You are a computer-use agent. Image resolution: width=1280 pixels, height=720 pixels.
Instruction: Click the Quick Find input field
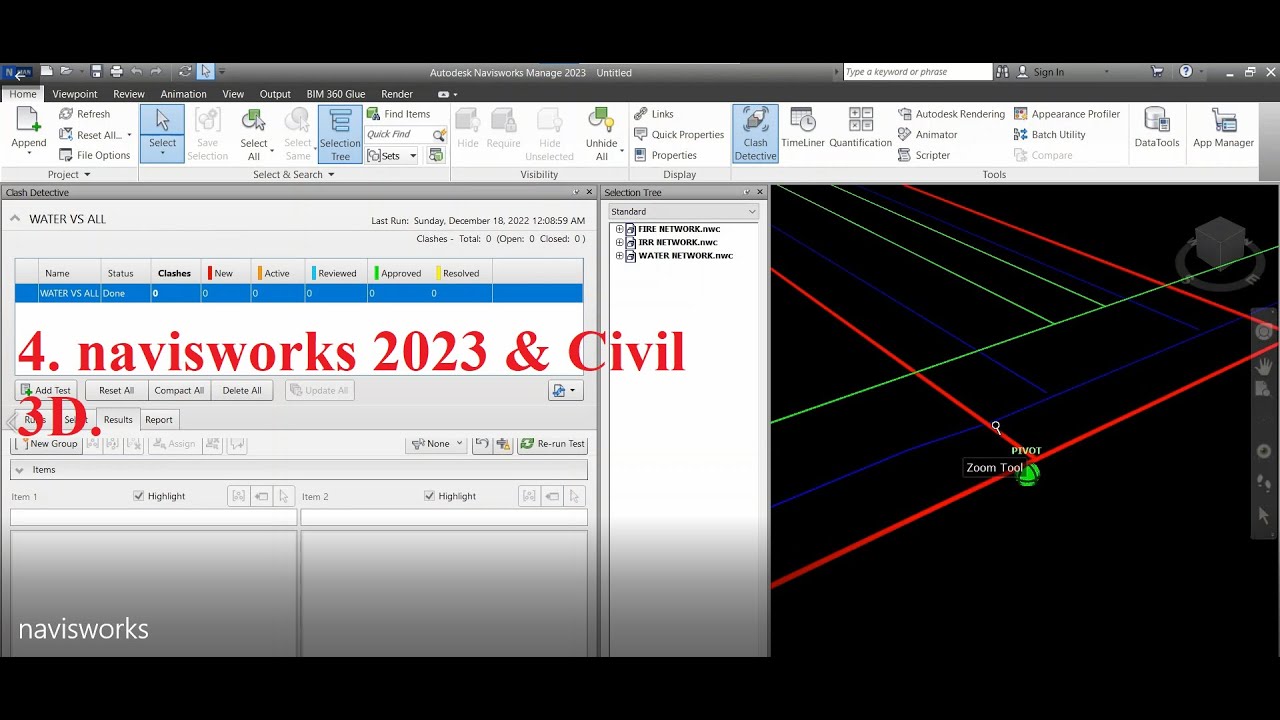pos(398,135)
